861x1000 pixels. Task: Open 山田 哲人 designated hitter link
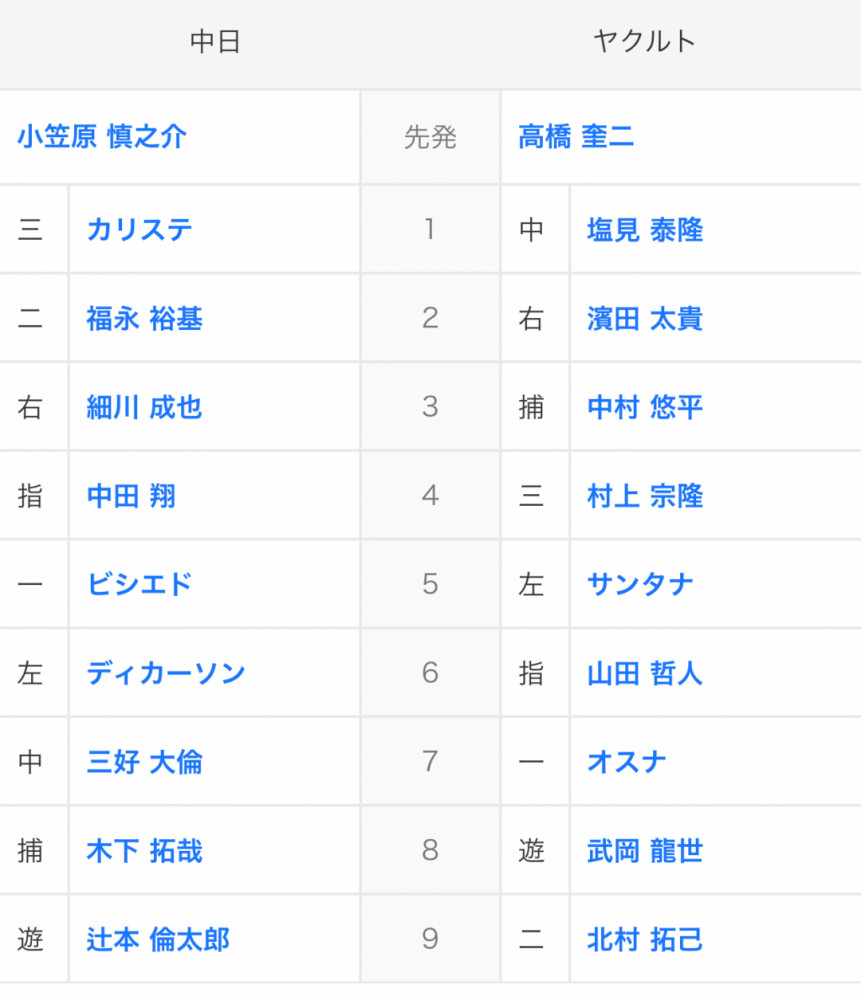click(645, 673)
